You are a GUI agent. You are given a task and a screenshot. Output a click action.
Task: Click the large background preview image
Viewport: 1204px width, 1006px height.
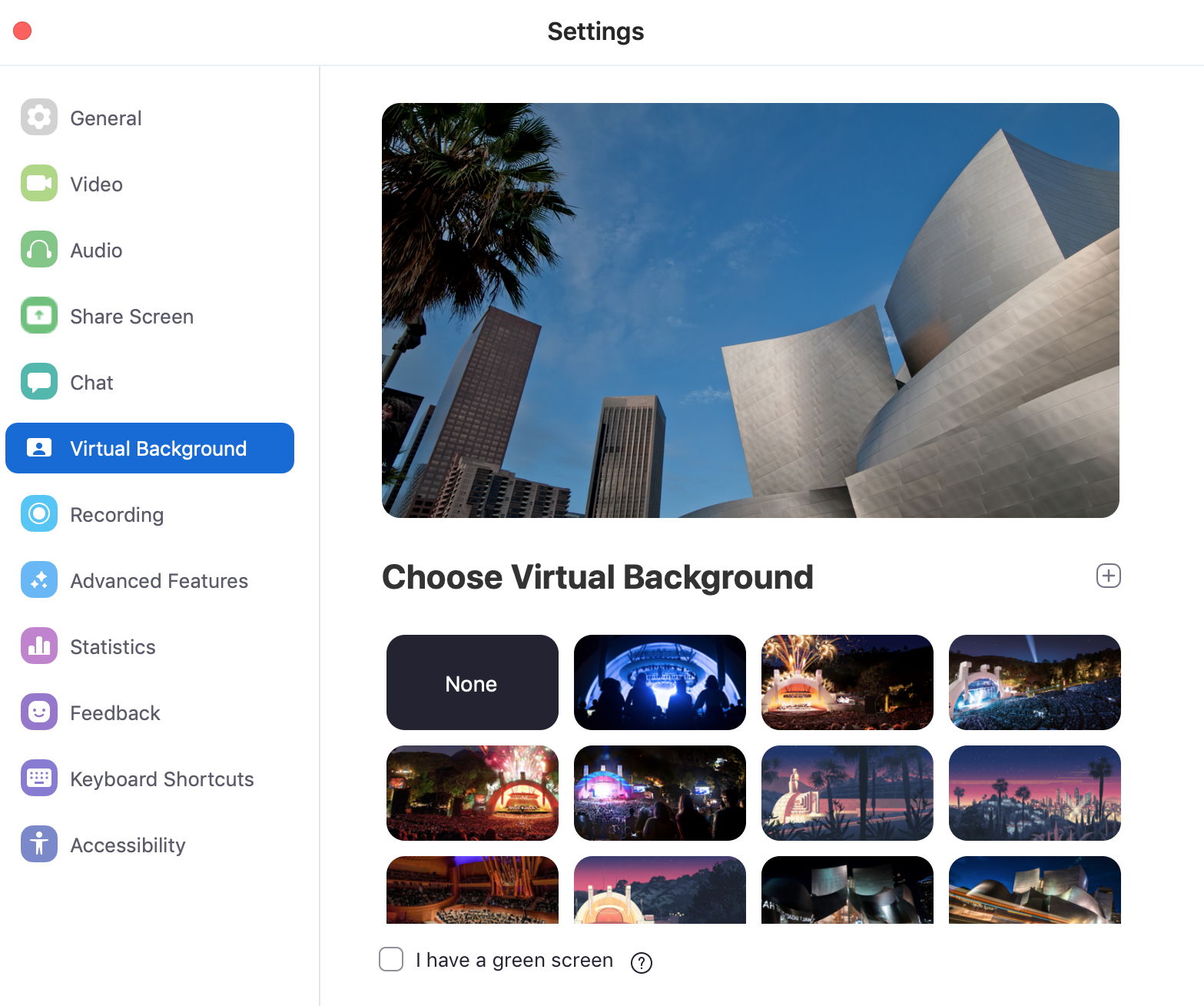point(751,310)
